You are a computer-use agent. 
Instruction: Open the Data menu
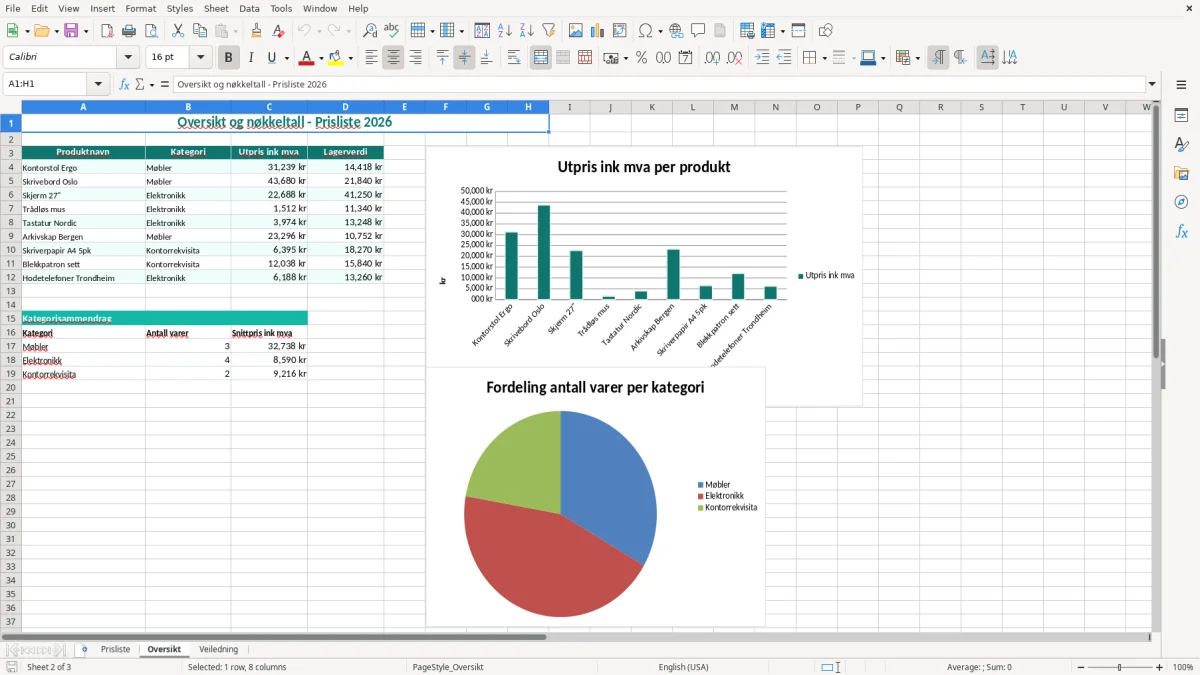click(249, 8)
